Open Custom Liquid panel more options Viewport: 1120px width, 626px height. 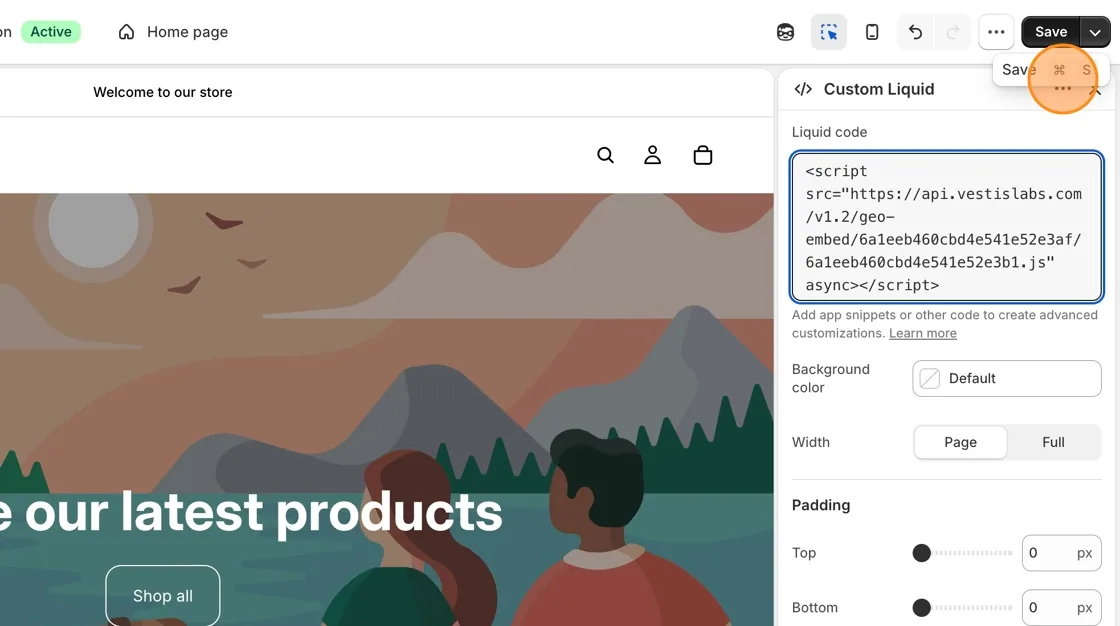[x=1062, y=89]
